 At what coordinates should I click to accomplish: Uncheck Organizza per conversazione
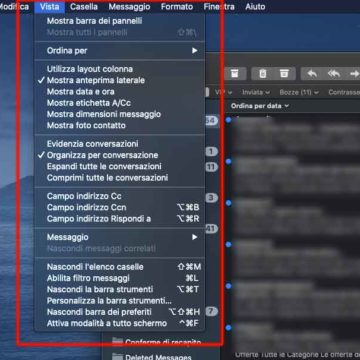(x=120, y=155)
